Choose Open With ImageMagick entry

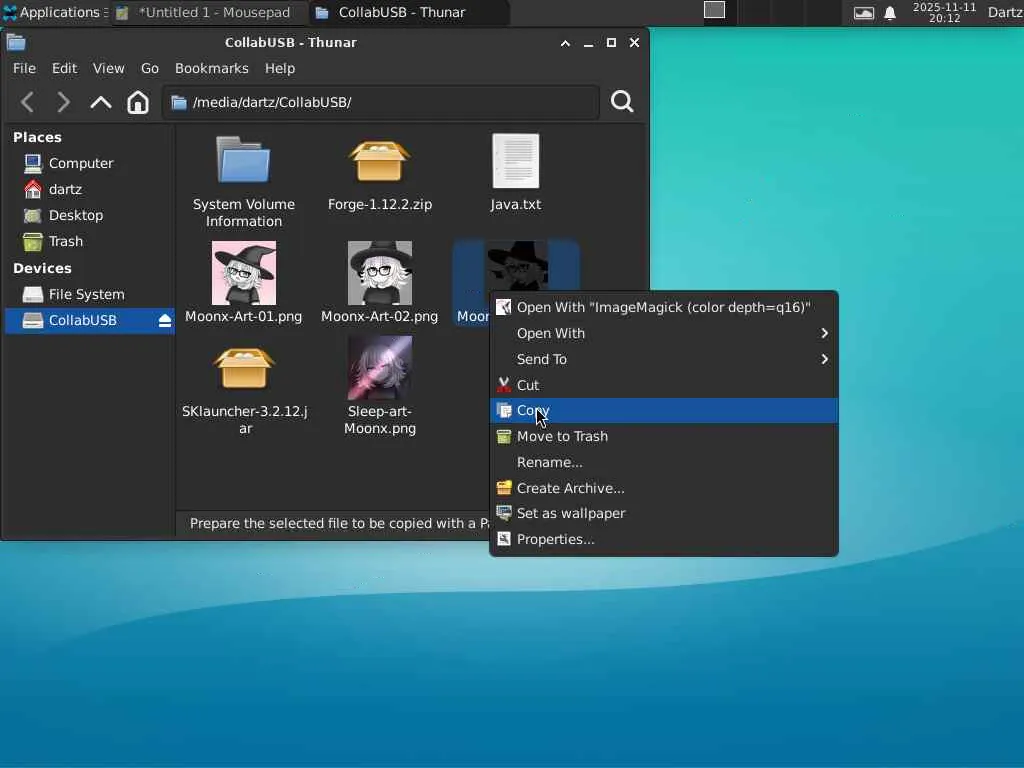pyautogui.click(x=664, y=308)
